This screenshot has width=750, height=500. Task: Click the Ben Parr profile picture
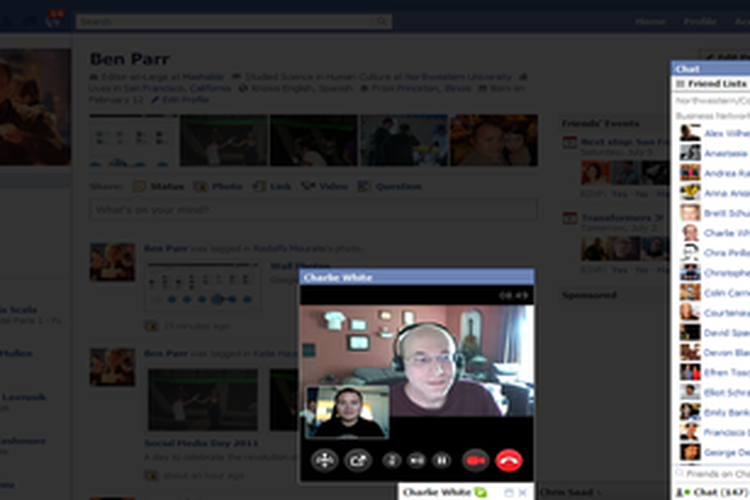coord(35,107)
